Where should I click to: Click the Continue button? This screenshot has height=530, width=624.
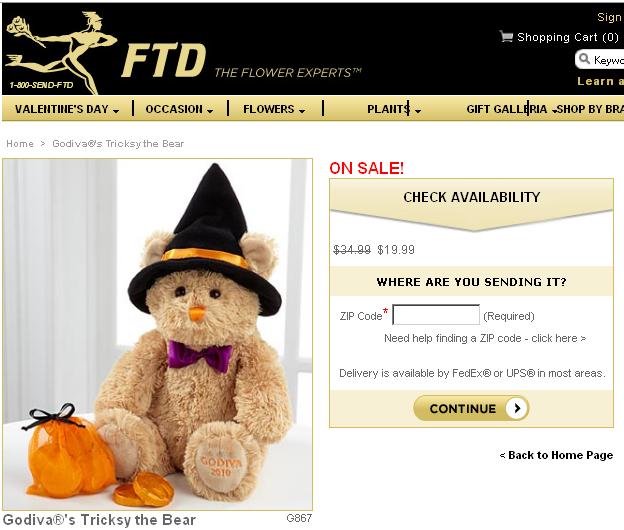tap(471, 408)
